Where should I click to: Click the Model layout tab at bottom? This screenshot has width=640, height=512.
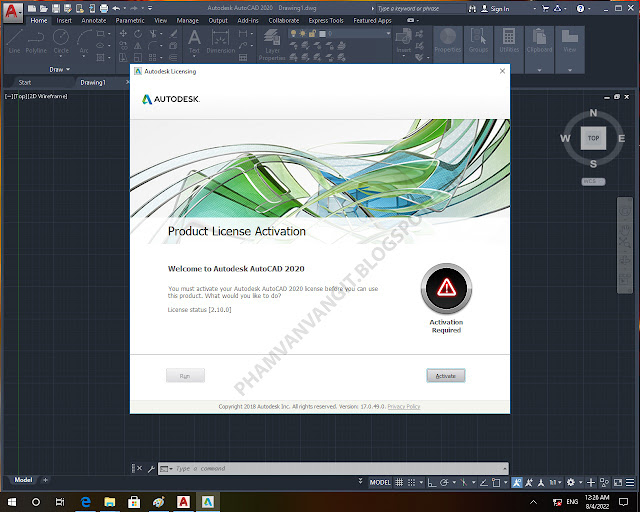click(x=23, y=480)
